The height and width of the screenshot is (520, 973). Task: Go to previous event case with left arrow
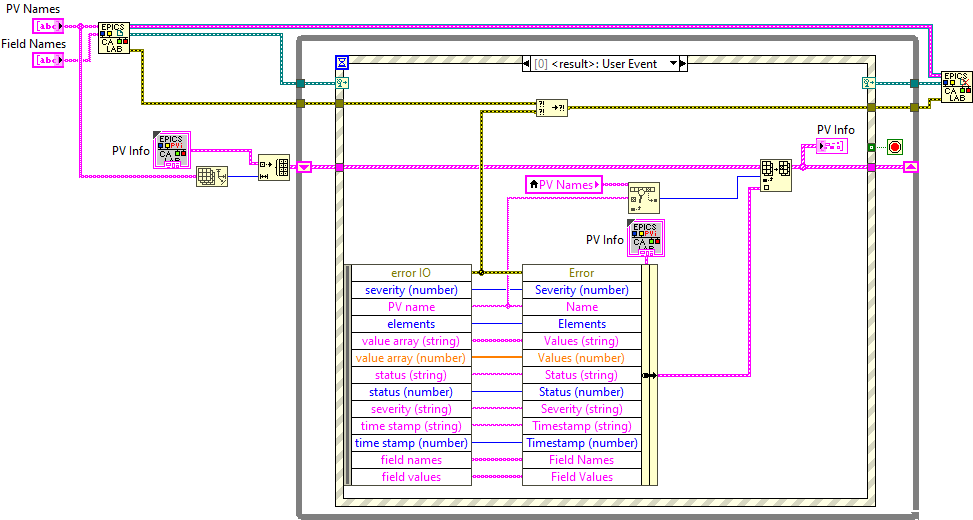pos(527,63)
